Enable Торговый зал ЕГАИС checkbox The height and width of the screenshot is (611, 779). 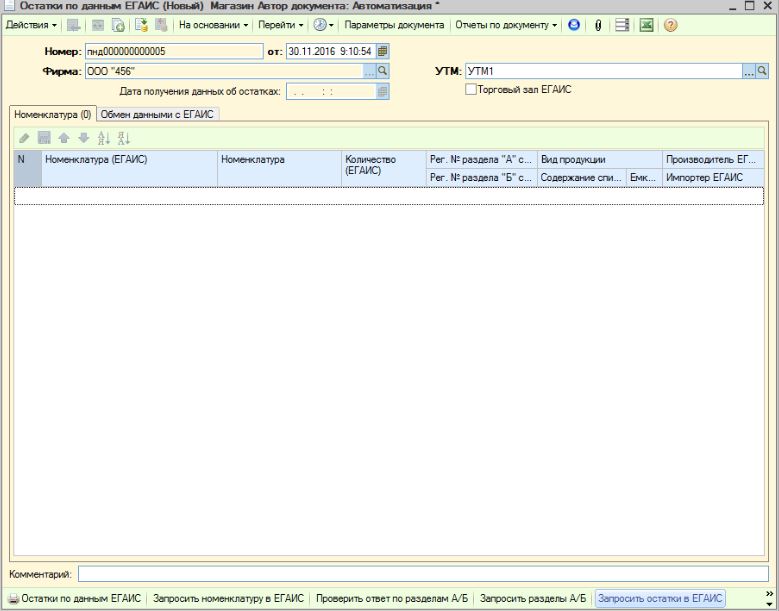click(471, 90)
